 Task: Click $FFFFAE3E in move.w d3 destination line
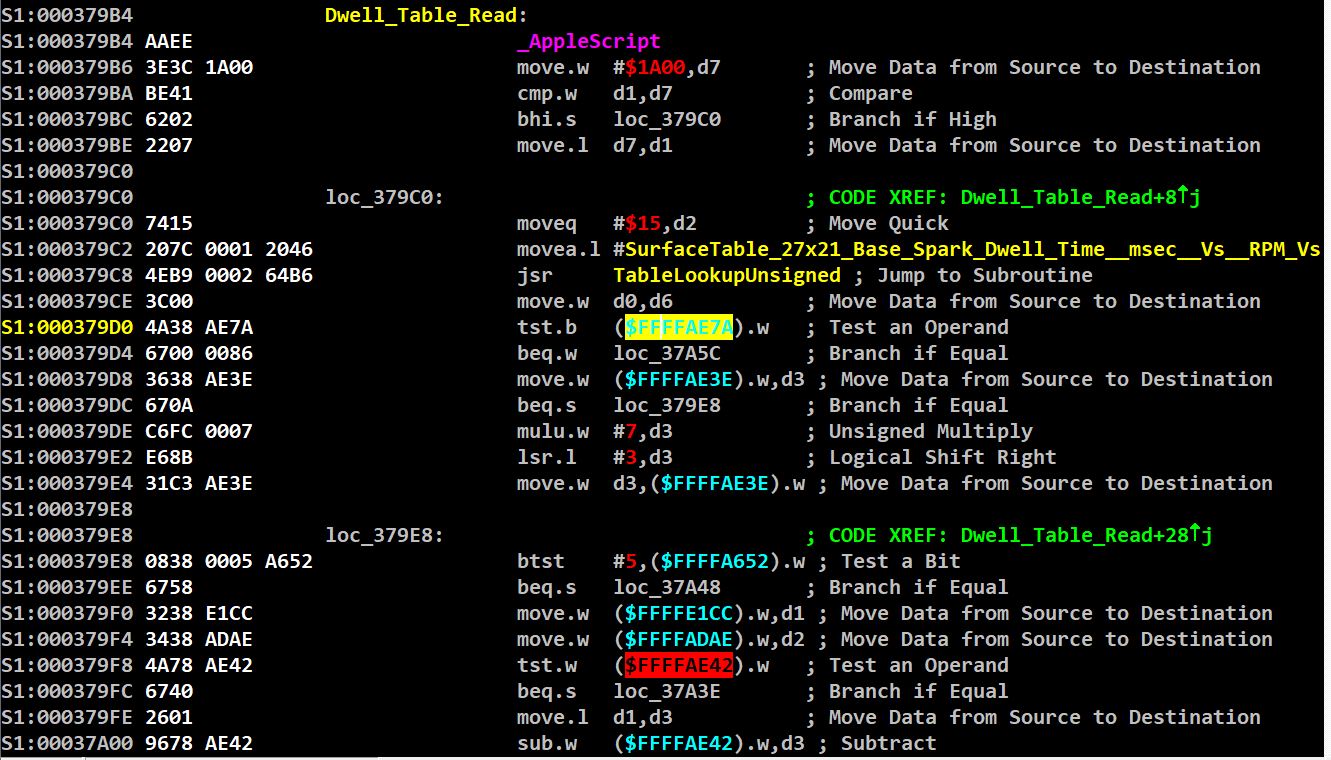coord(715,483)
